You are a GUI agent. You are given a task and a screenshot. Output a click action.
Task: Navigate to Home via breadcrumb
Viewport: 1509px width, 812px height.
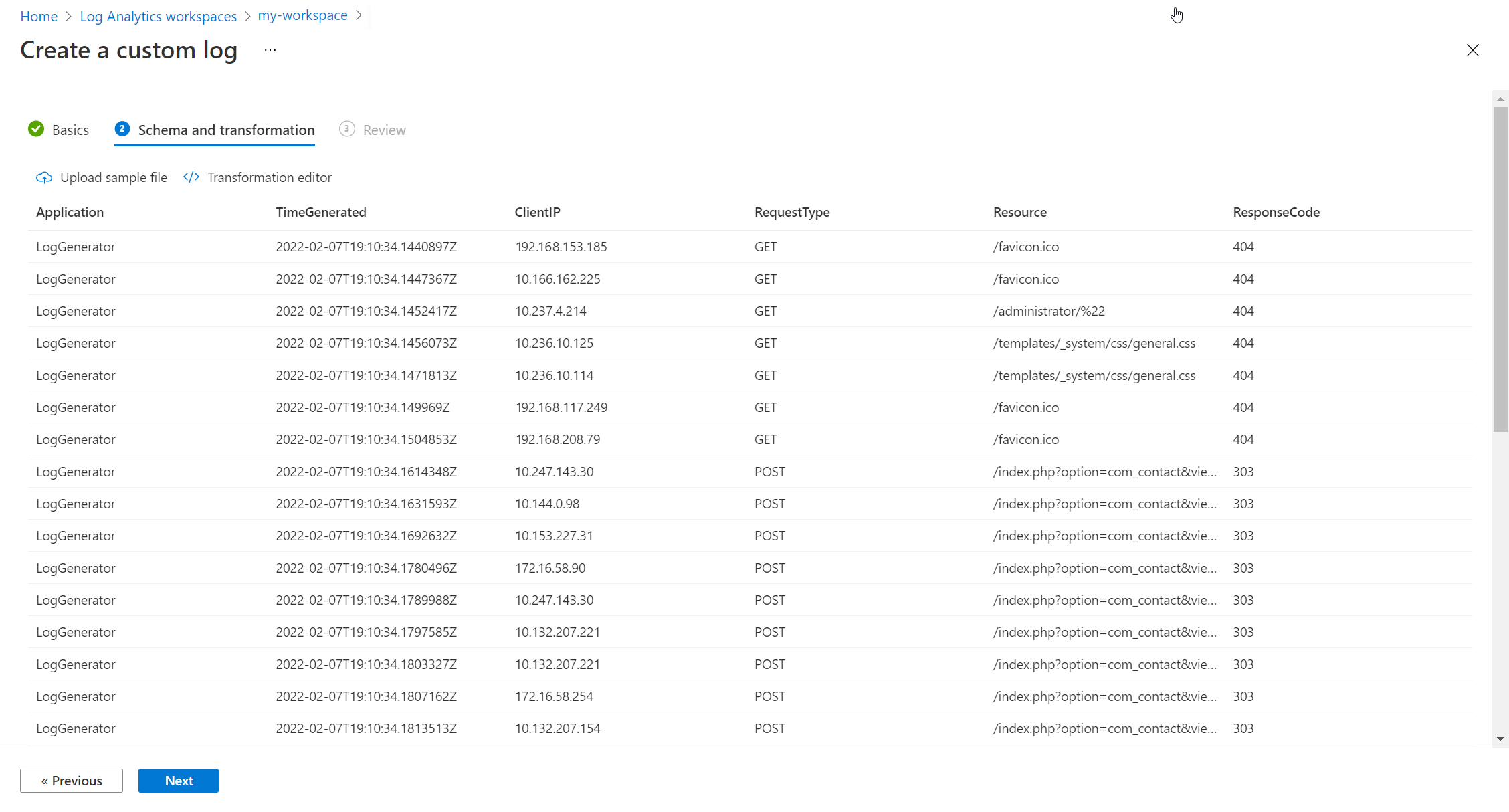38,15
